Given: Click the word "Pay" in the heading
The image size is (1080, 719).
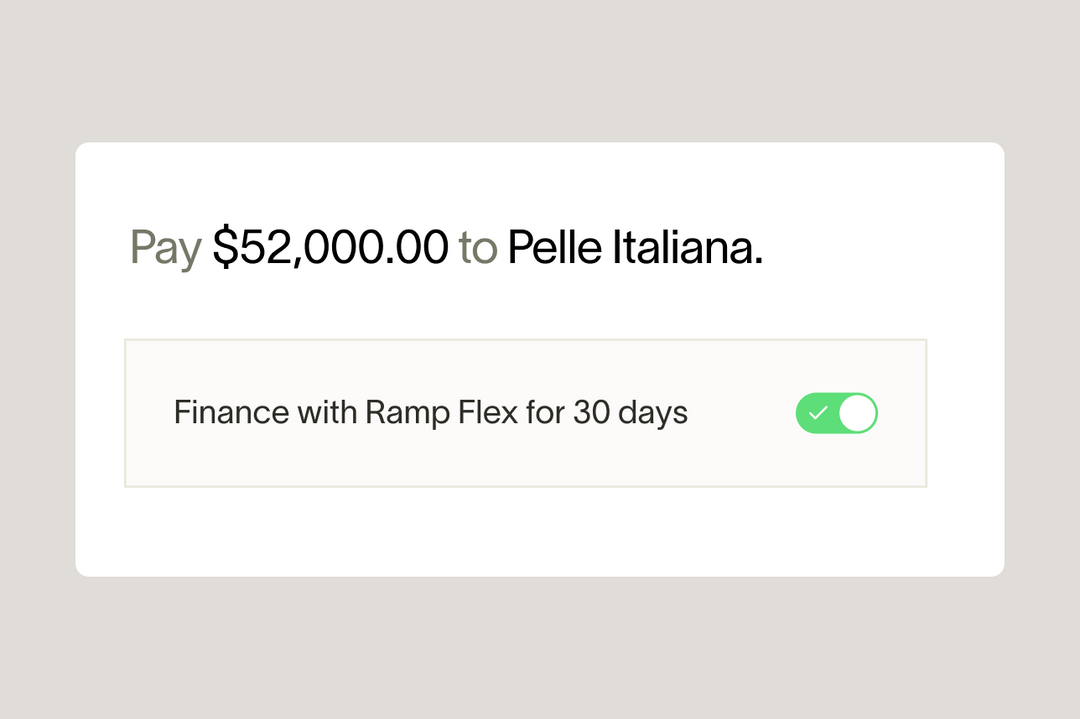Looking at the screenshot, I should tap(165, 247).
